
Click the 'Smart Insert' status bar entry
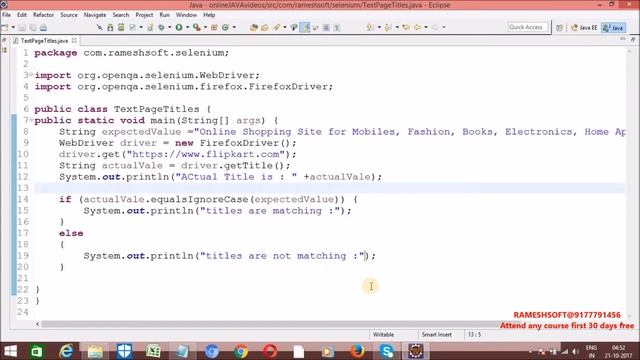(x=436, y=334)
